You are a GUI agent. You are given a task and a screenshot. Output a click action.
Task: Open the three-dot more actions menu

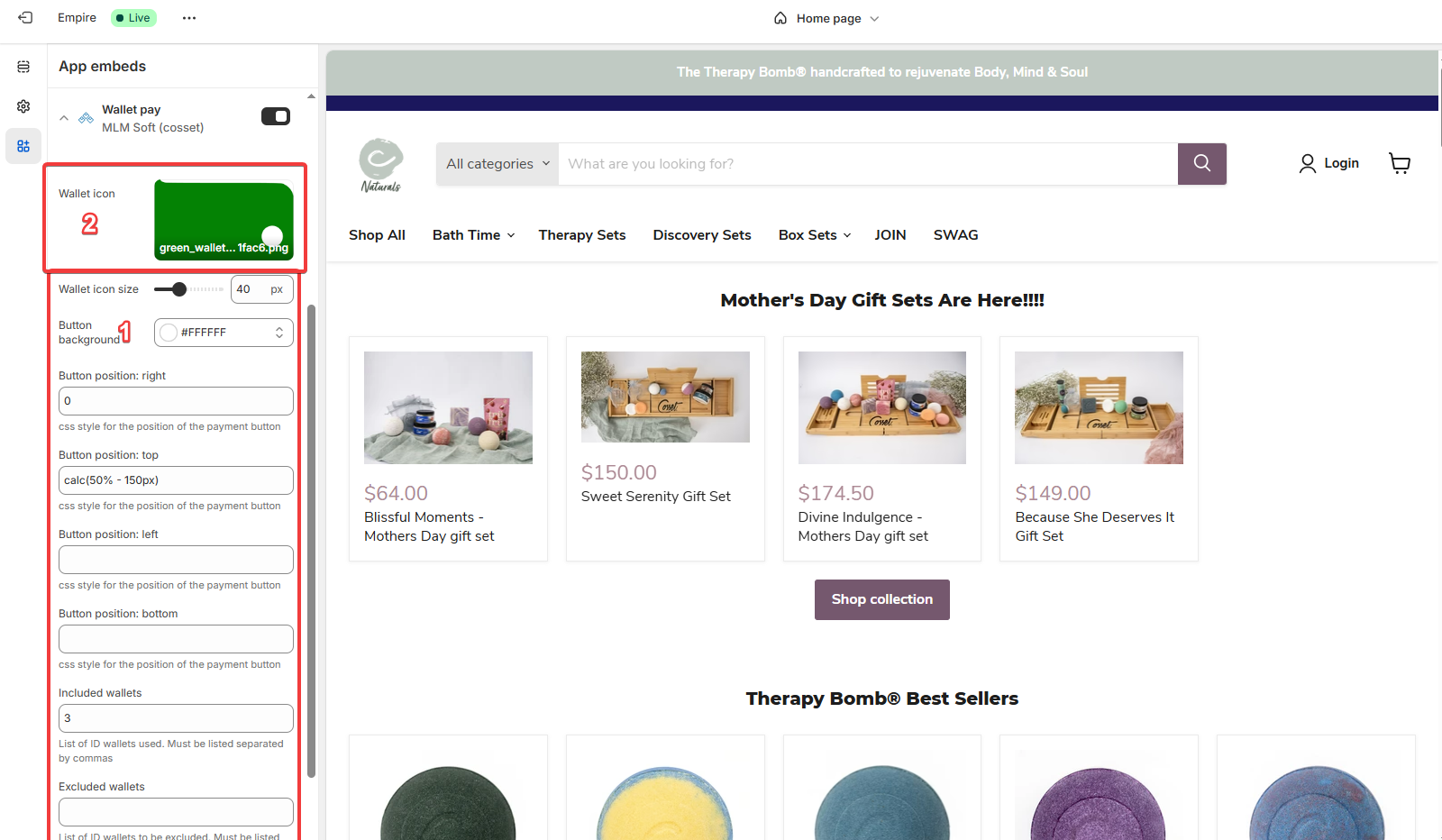click(x=189, y=18)
